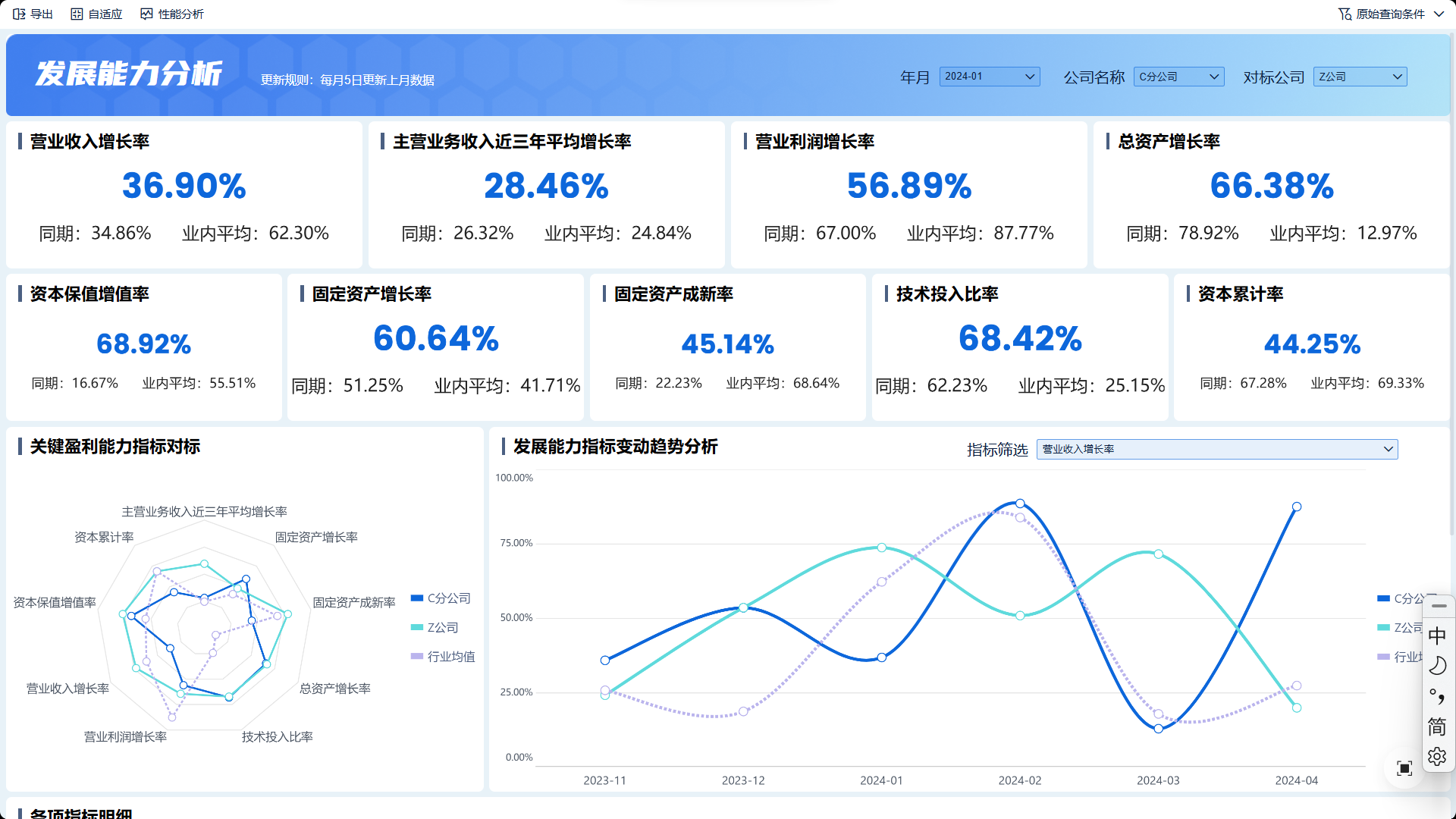Click the 性能分析 toolbar text
The image size is (1456, 819).
[x=180, y=14]
